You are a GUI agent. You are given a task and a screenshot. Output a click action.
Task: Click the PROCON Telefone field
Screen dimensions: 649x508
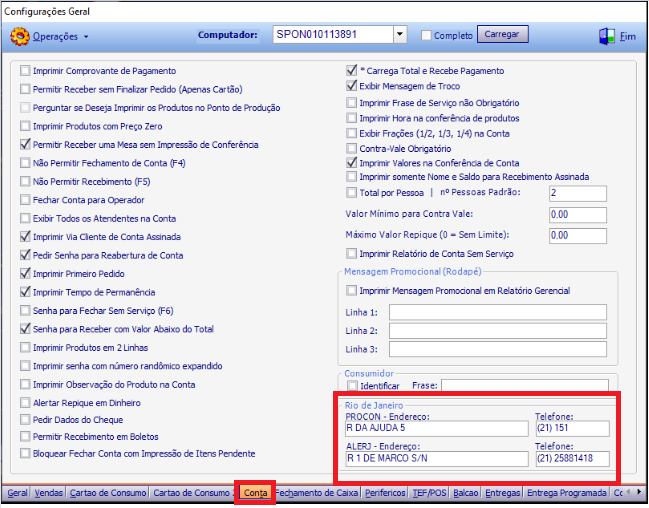click(x=572, y=428)
